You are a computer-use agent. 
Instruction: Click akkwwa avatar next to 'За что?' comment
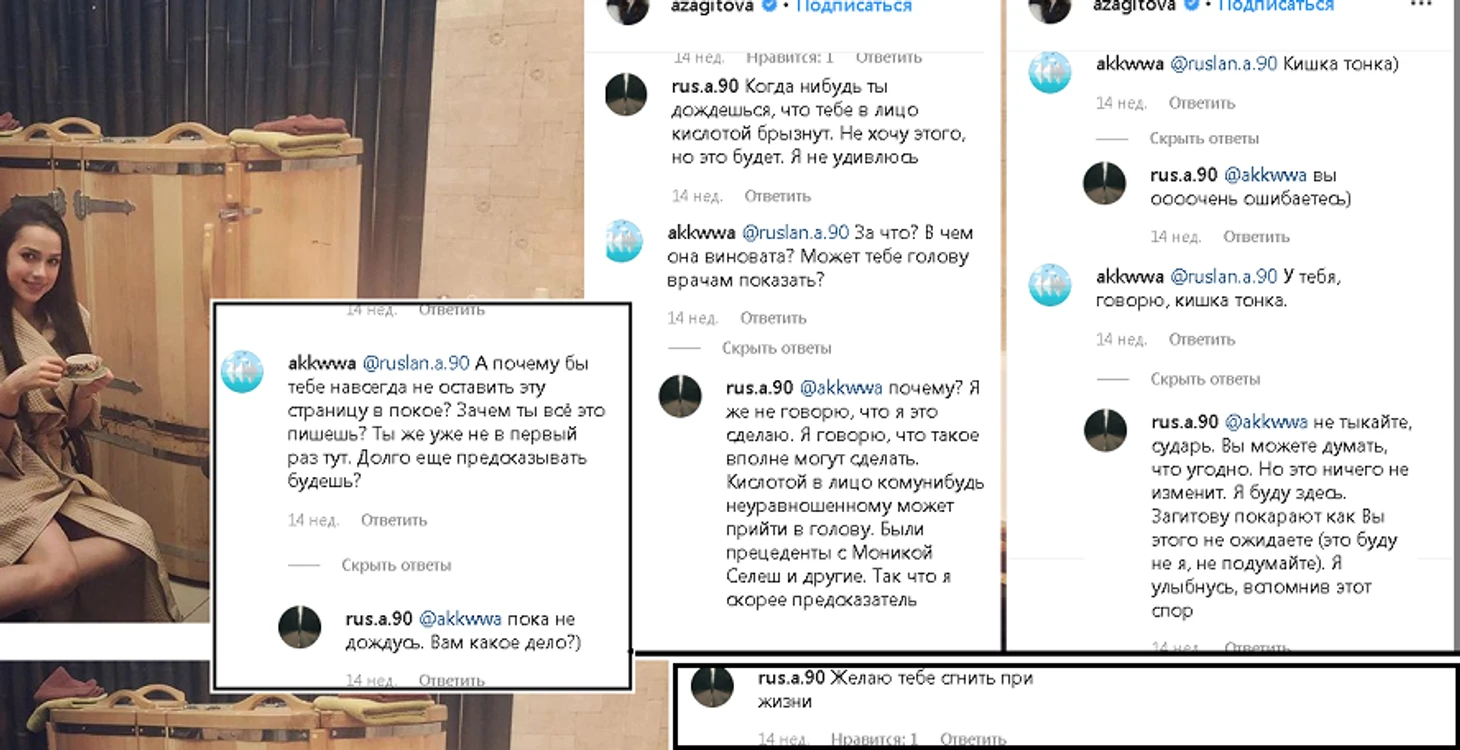point(624,241)
